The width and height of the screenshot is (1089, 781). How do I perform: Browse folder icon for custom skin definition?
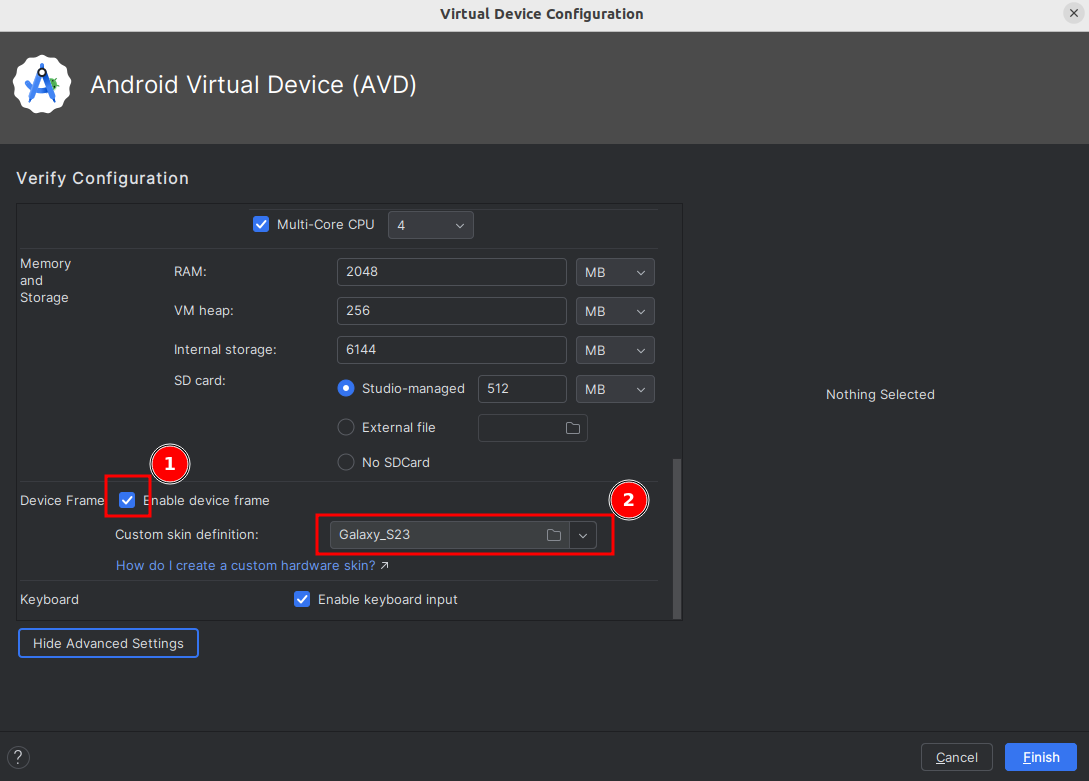(x=554, y=535)
